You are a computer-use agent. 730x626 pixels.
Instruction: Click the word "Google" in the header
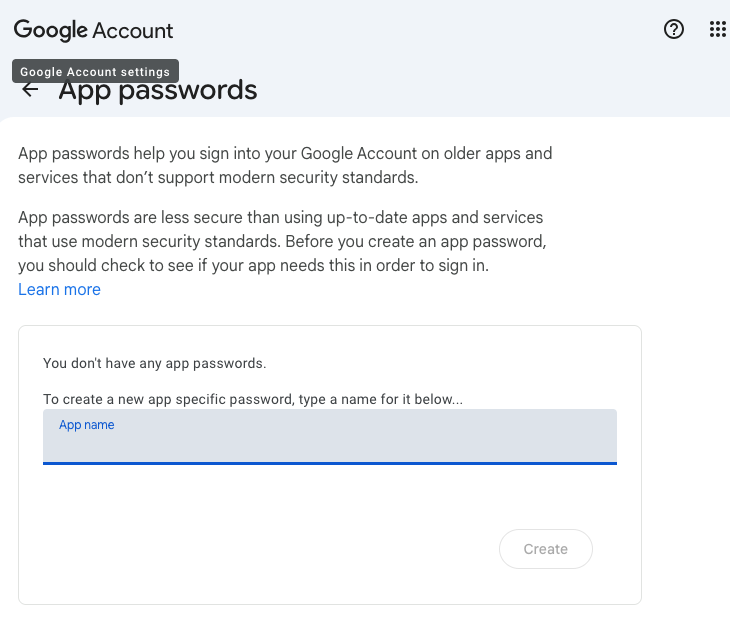pos(51,30)
